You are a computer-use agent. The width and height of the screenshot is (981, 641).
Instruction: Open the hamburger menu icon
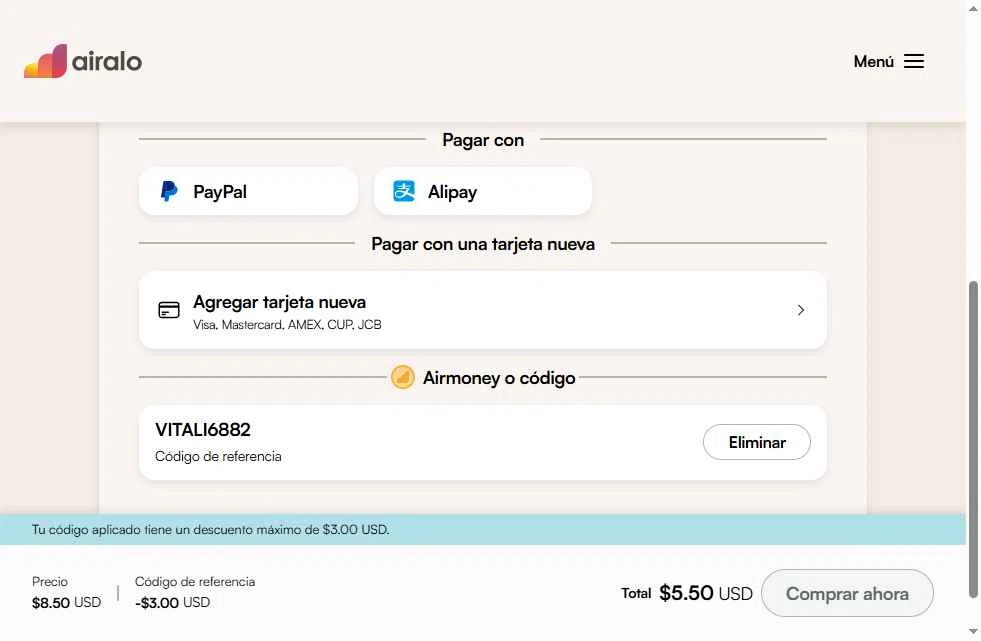pos(913,61)
